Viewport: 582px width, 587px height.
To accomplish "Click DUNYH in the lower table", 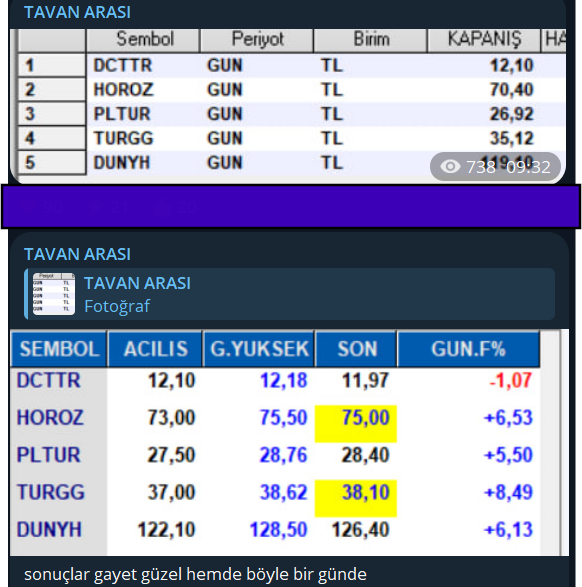I will [49, 529].
